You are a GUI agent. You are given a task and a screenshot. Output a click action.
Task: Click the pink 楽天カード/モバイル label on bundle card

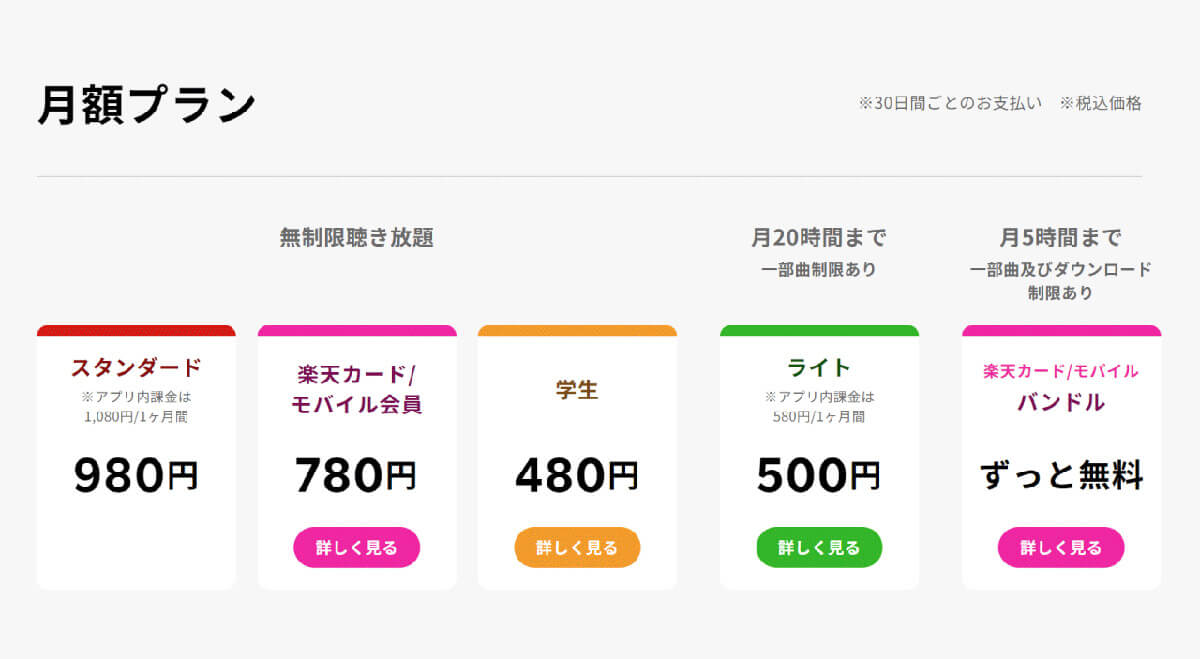1061,371
